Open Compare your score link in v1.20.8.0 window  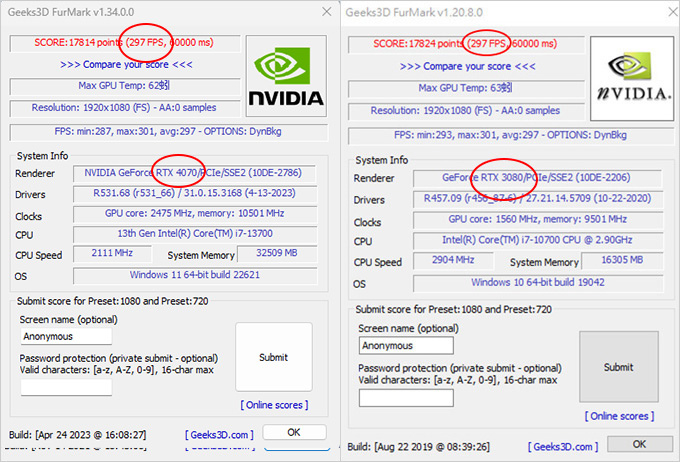click(468, 66)
